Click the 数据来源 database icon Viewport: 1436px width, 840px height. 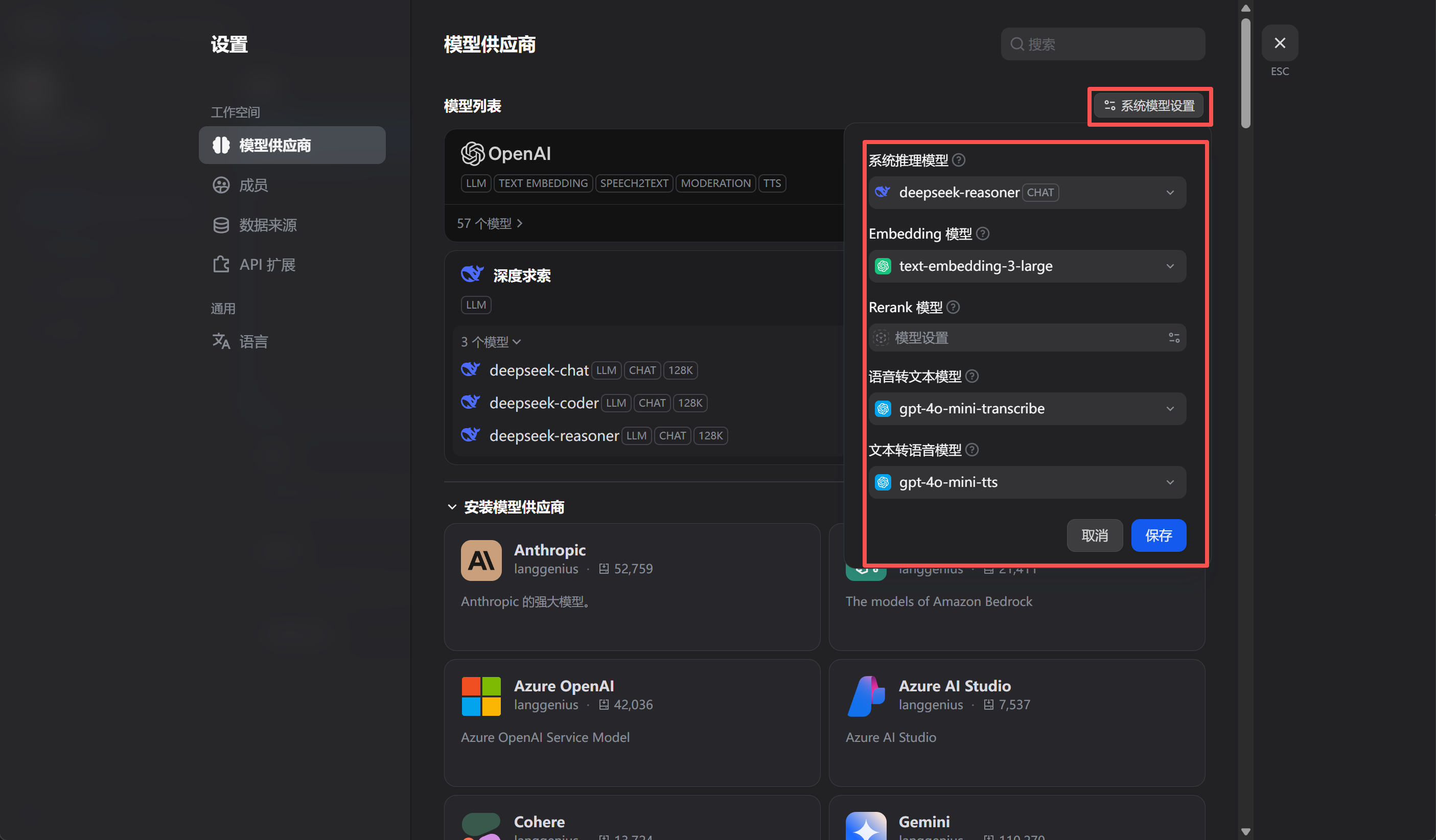click(x=221, y=225)
